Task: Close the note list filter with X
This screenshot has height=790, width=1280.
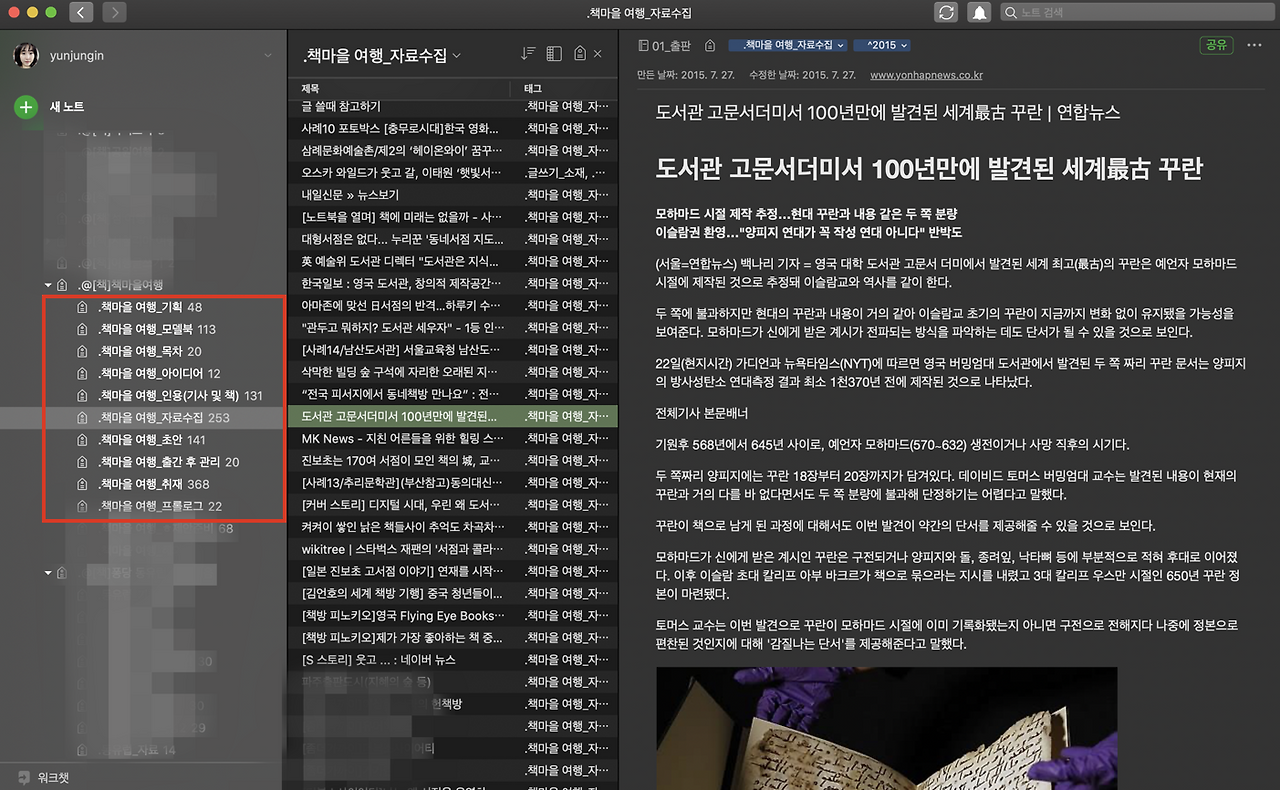Action: point(598,54)
